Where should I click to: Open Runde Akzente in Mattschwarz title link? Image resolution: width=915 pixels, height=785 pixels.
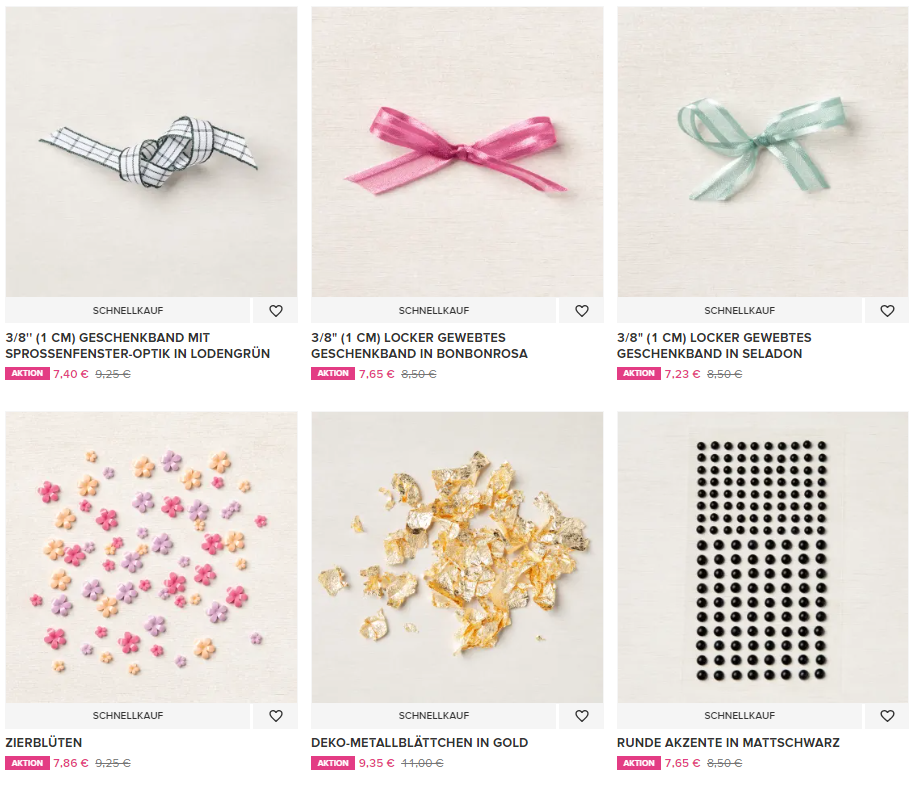(x=728, y=742)
